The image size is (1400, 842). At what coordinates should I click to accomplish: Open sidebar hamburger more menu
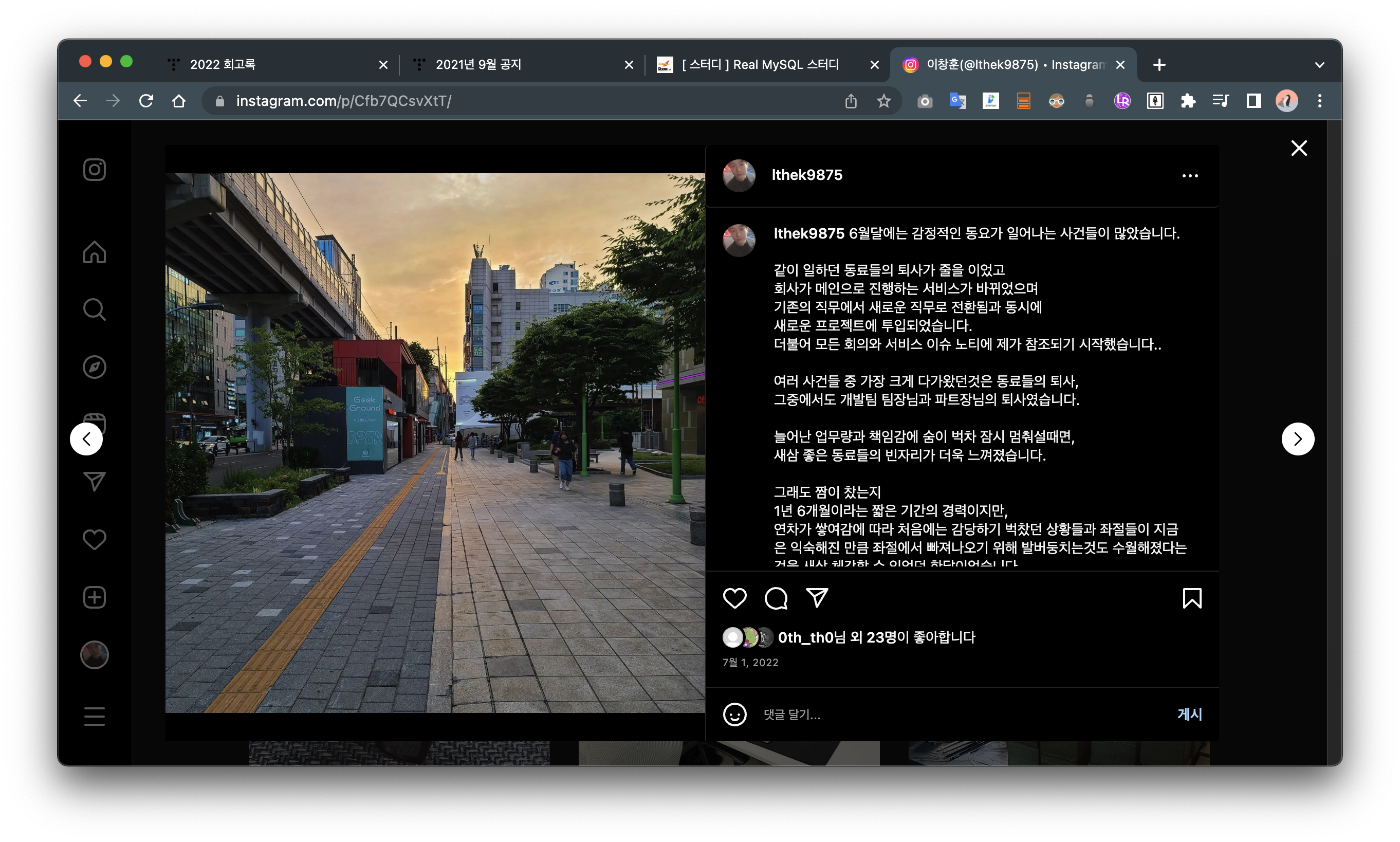94,716
